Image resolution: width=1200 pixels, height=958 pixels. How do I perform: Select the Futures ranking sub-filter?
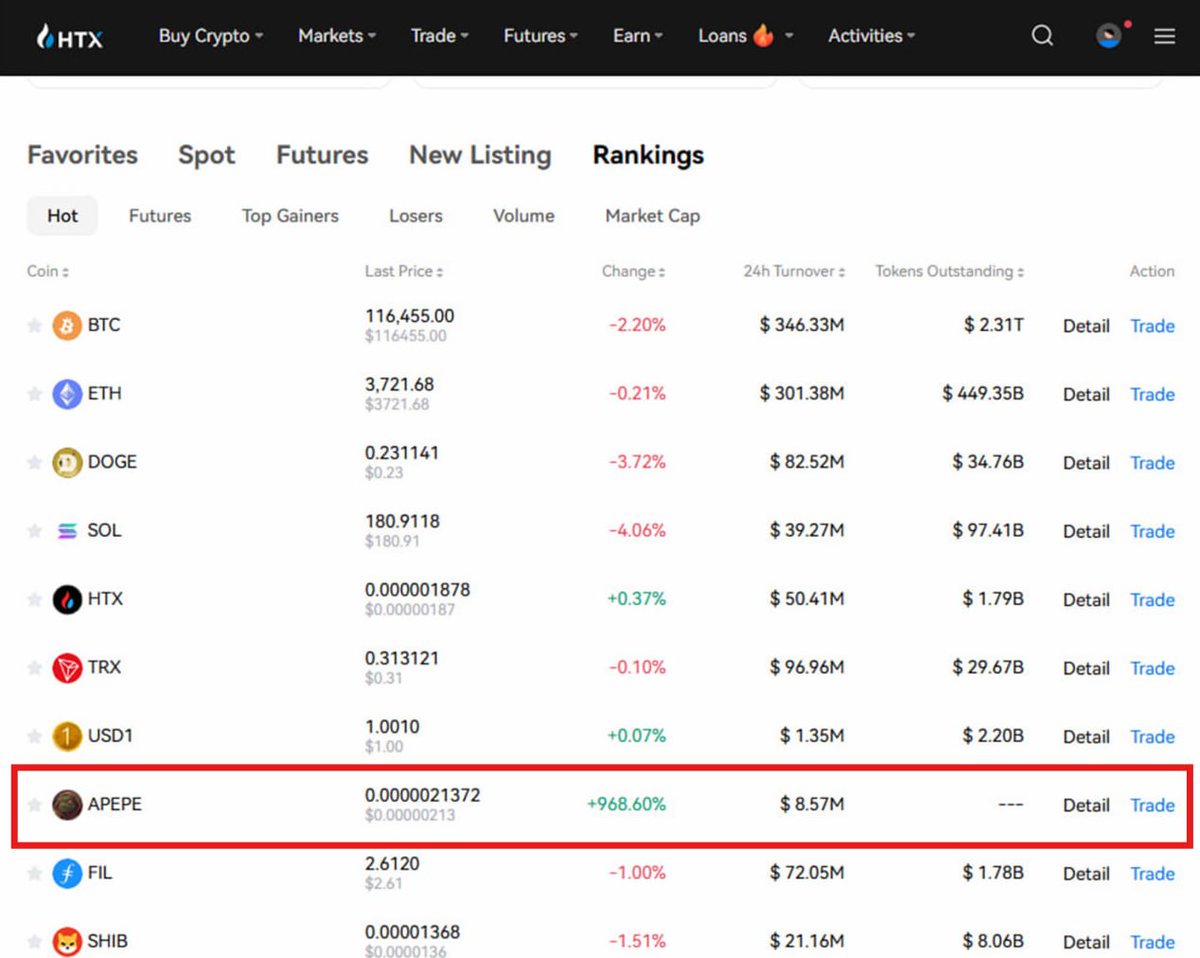tap(160, 216)
